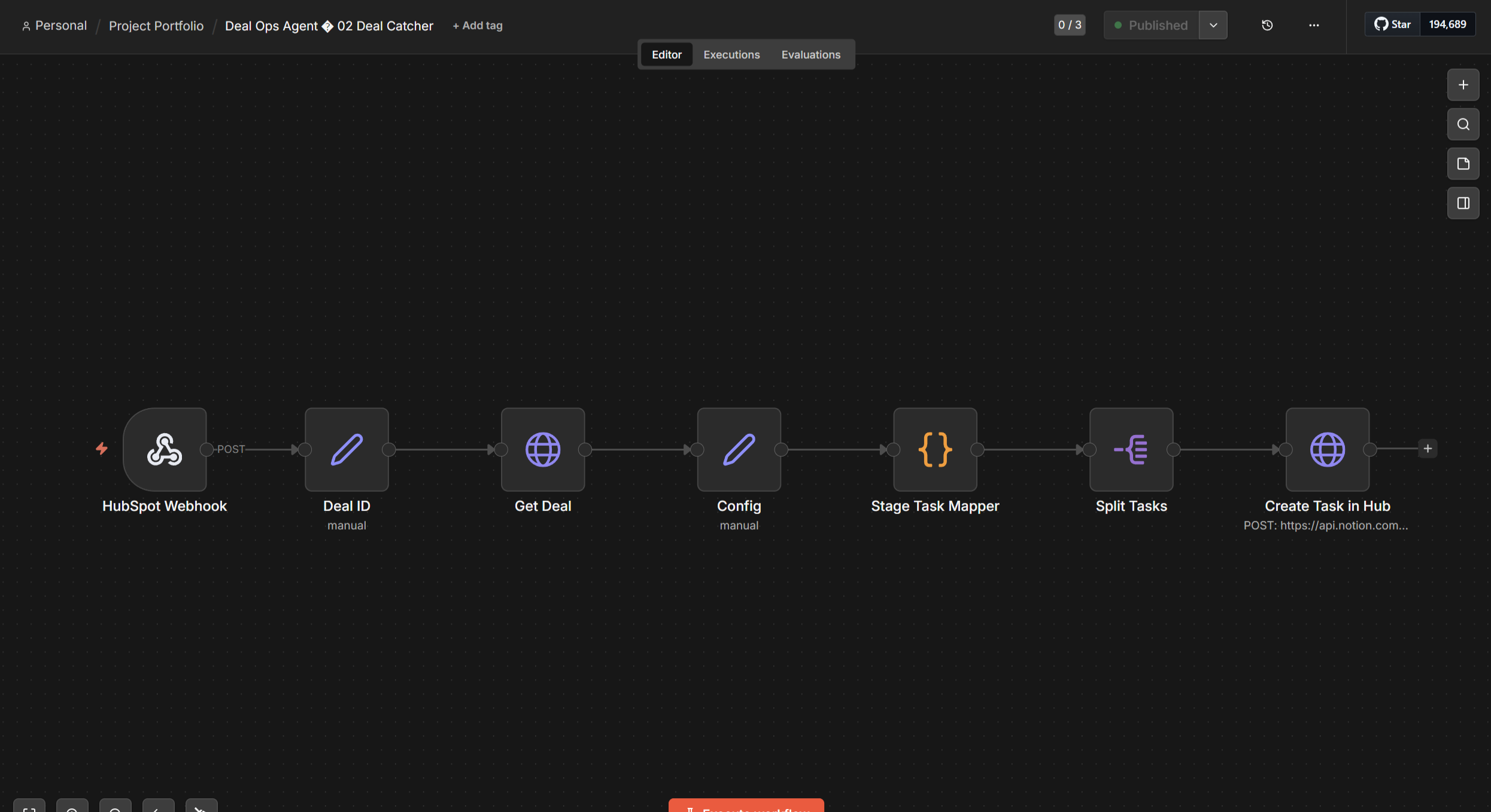
Task: Open the search nodes magnifier button
Action: (x=1463, y=124)
